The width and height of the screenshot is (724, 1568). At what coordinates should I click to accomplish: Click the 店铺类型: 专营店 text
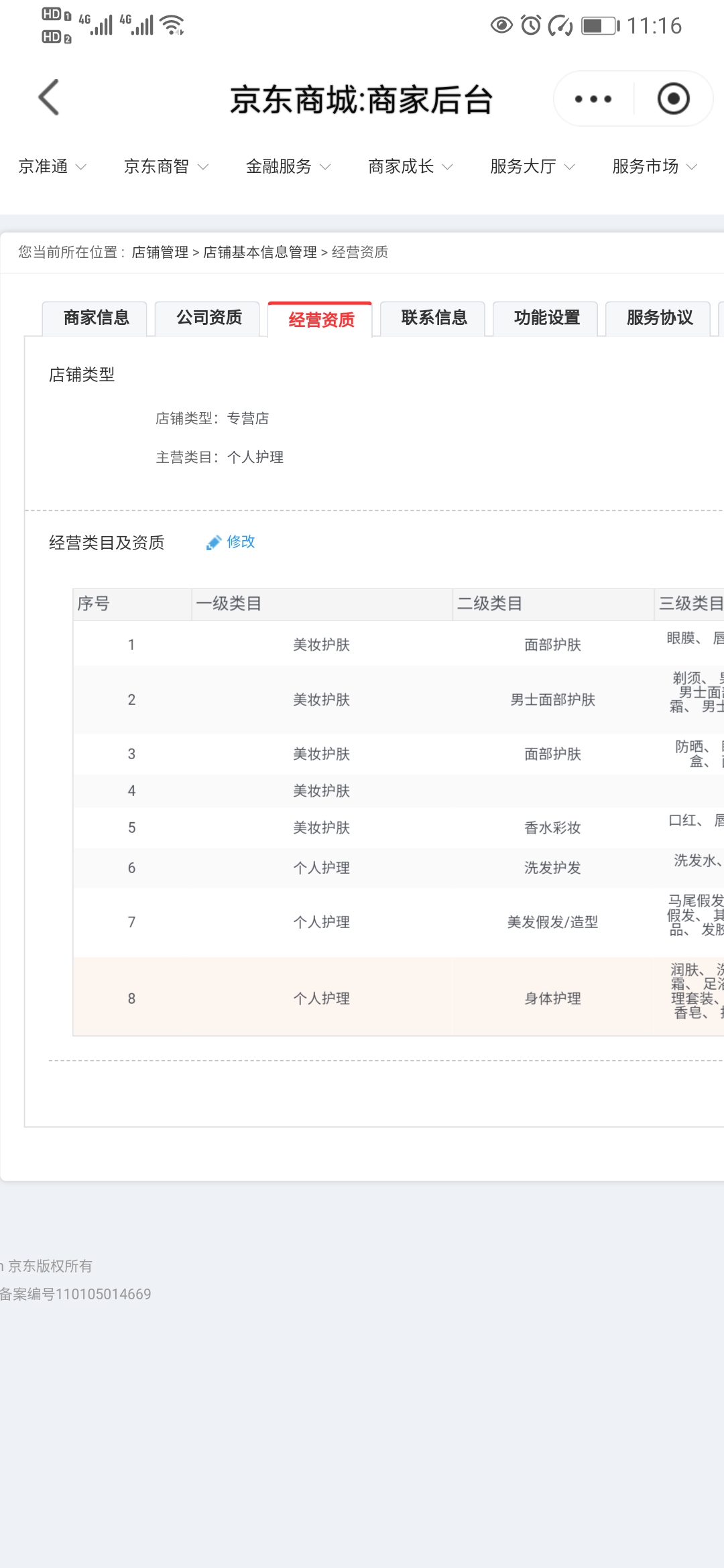[x=212, y=418]
